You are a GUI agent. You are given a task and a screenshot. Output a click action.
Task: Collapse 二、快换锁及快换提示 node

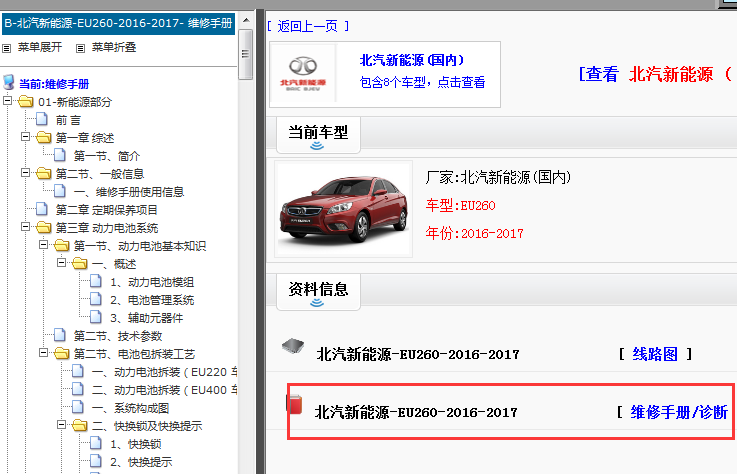62,425
